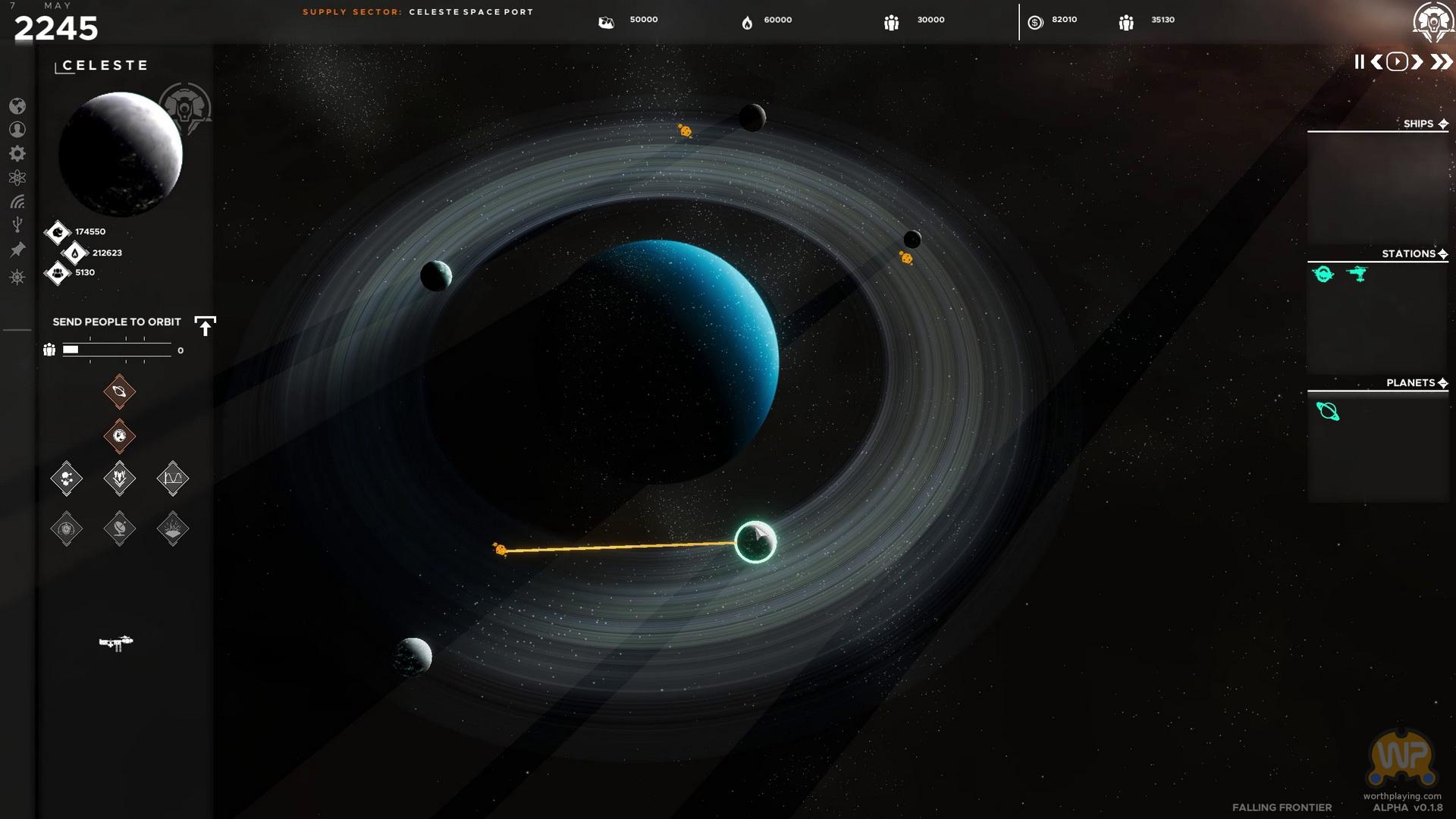Image resolution: width=1456 pixels, height=819 pixels.
Task: Open the profile icon in left sidebar
Action: (x=17, y=130)
